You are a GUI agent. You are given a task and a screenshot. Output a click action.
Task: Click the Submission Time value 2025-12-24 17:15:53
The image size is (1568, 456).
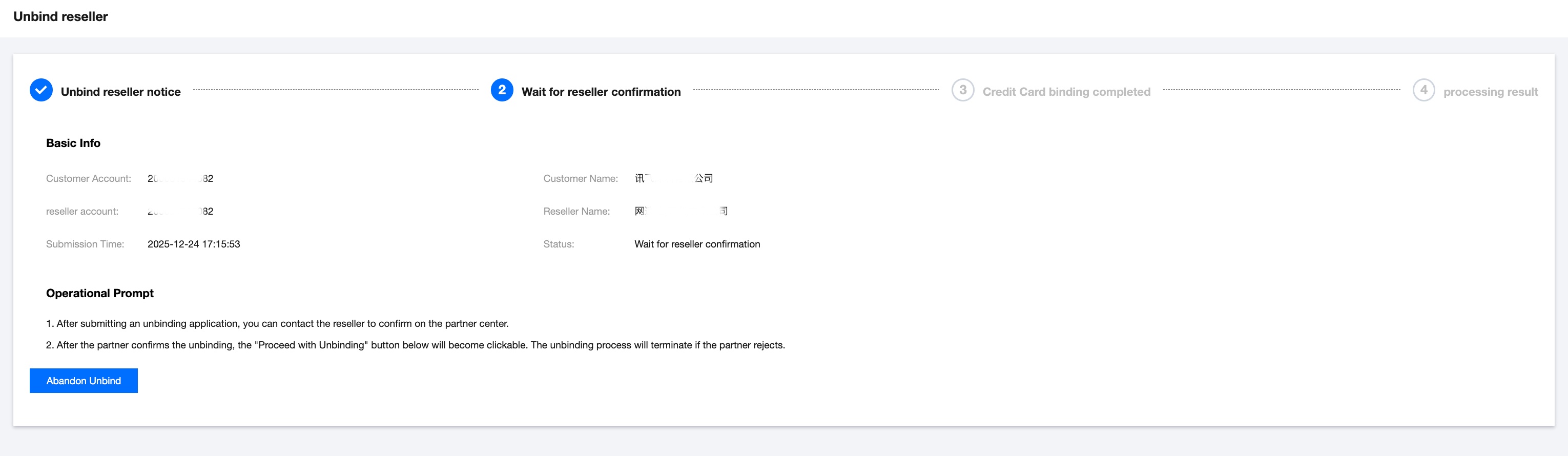[194, 244]
